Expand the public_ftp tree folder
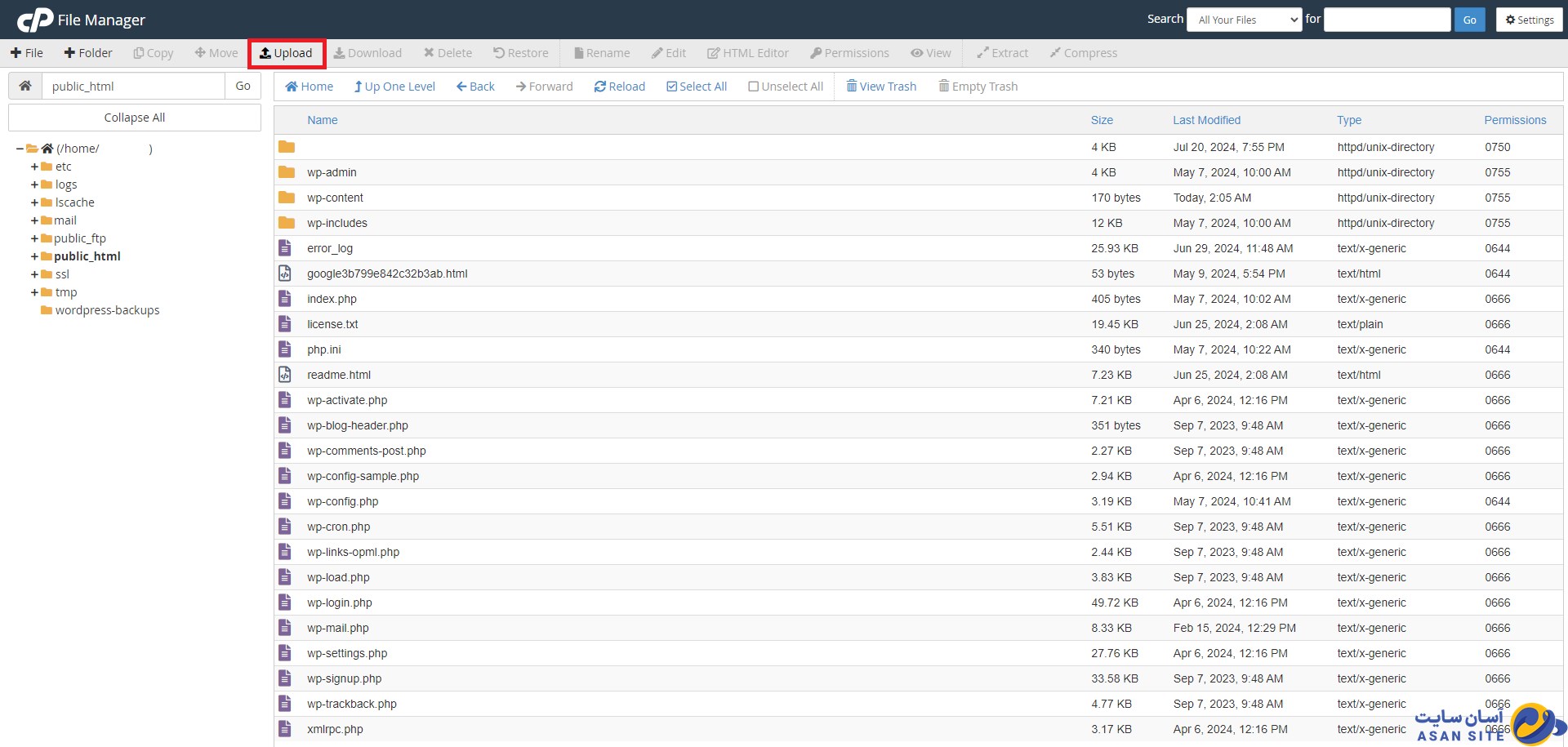This screenshot has height=747, width=1568. click(34, 238)
